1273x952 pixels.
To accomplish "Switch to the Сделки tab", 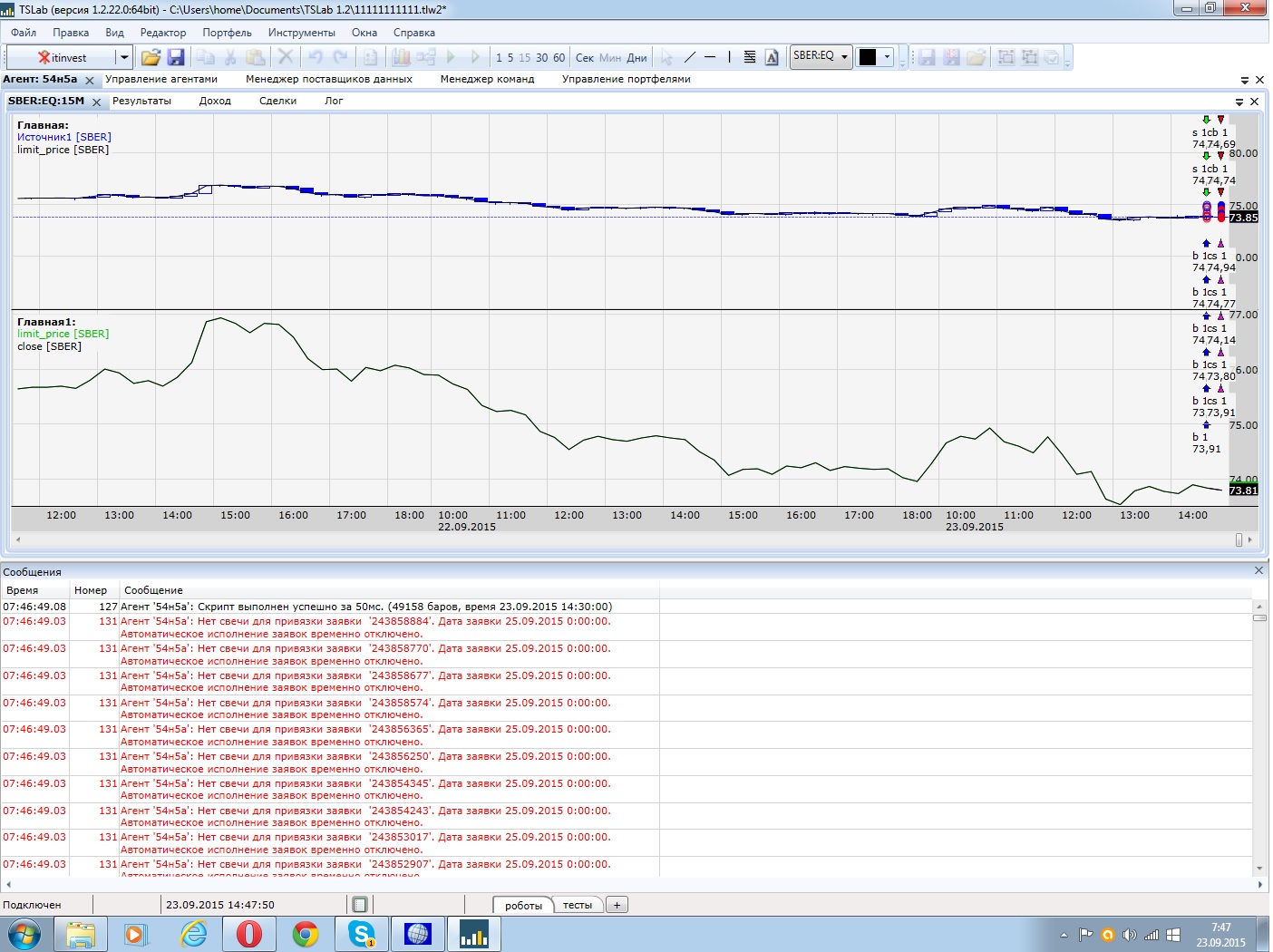I will point(277,101).
